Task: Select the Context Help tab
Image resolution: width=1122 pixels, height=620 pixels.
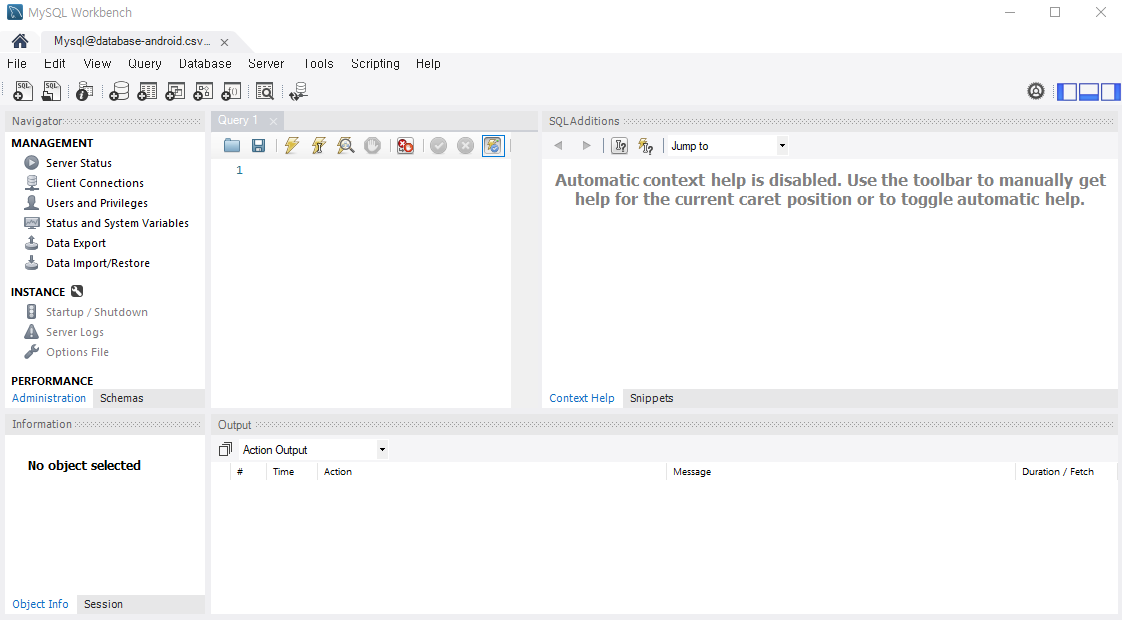Action: pyautogui.click(x=582, y=398)
